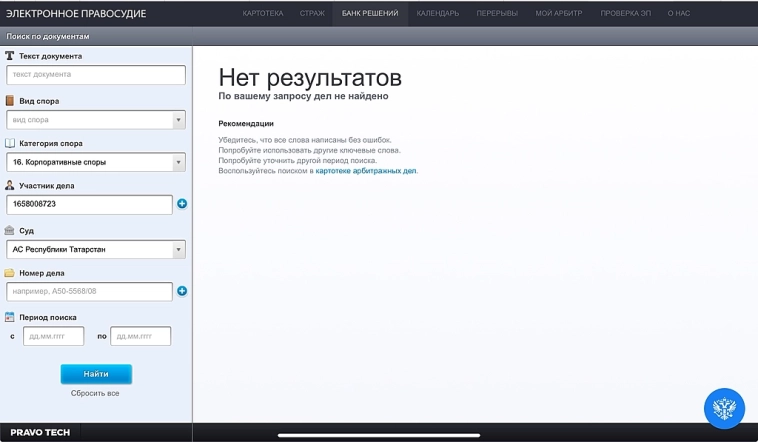The image size is (758, 442).
Task: Open the КАРТОТЕКА tab
Action: tap(263, 14)
